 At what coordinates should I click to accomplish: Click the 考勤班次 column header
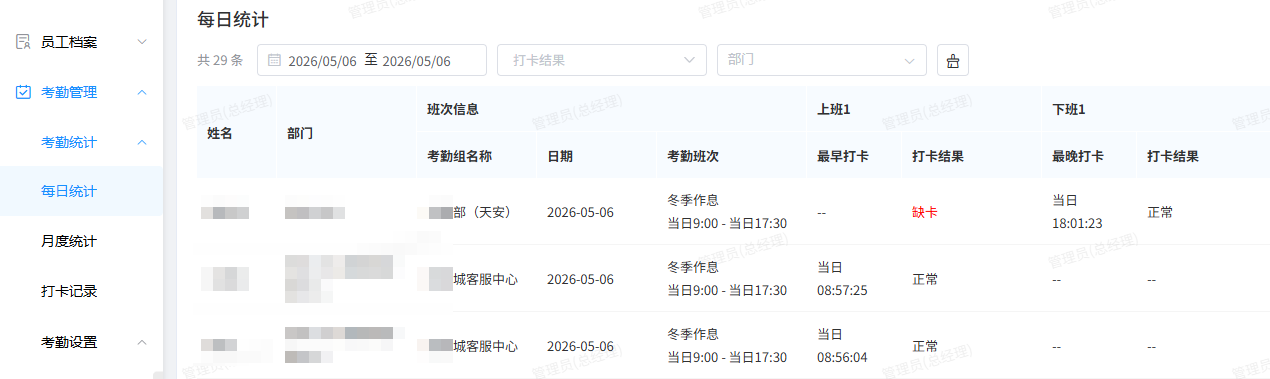point(693,156)
